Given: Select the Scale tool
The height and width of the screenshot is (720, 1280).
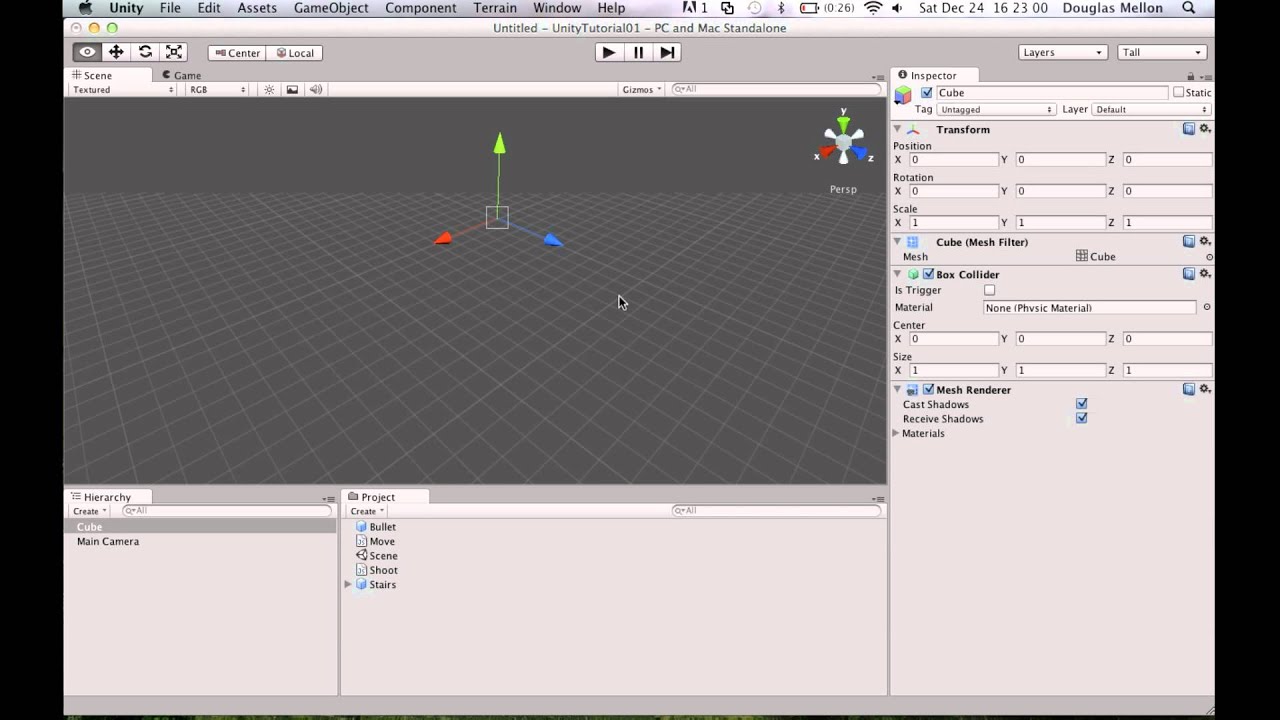Looking at the screenshot, I should [173, 51].
